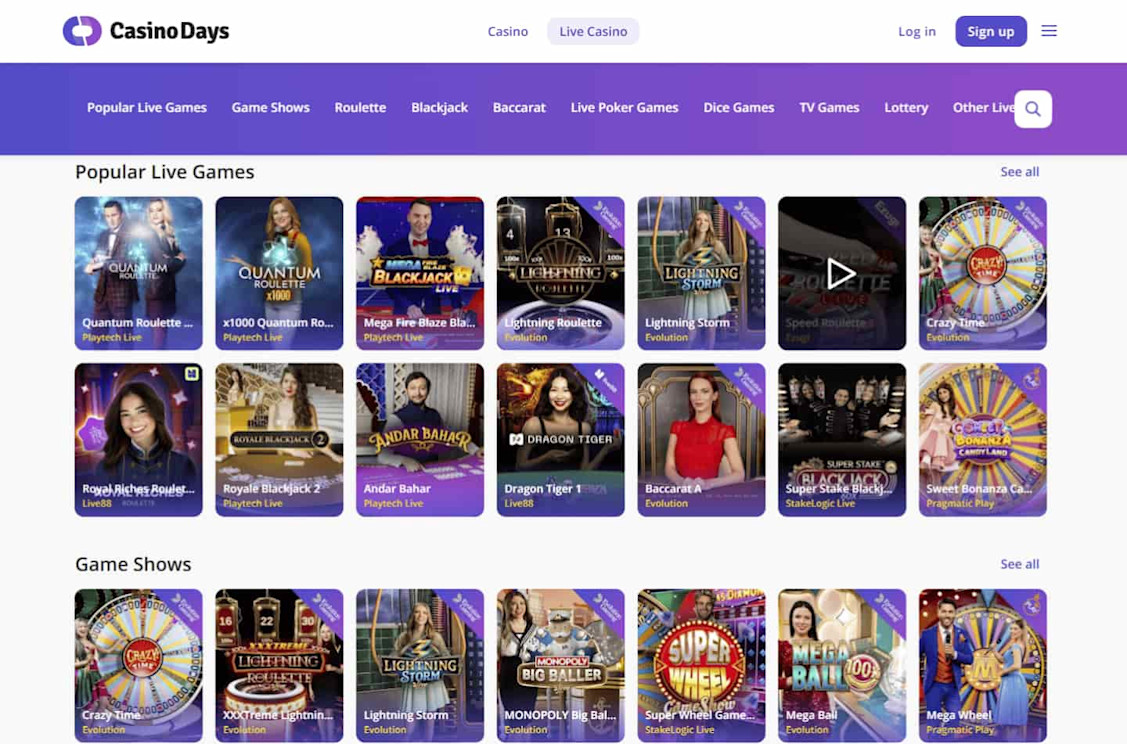Open x1000 Quantum Roulette game

(279, 273)
